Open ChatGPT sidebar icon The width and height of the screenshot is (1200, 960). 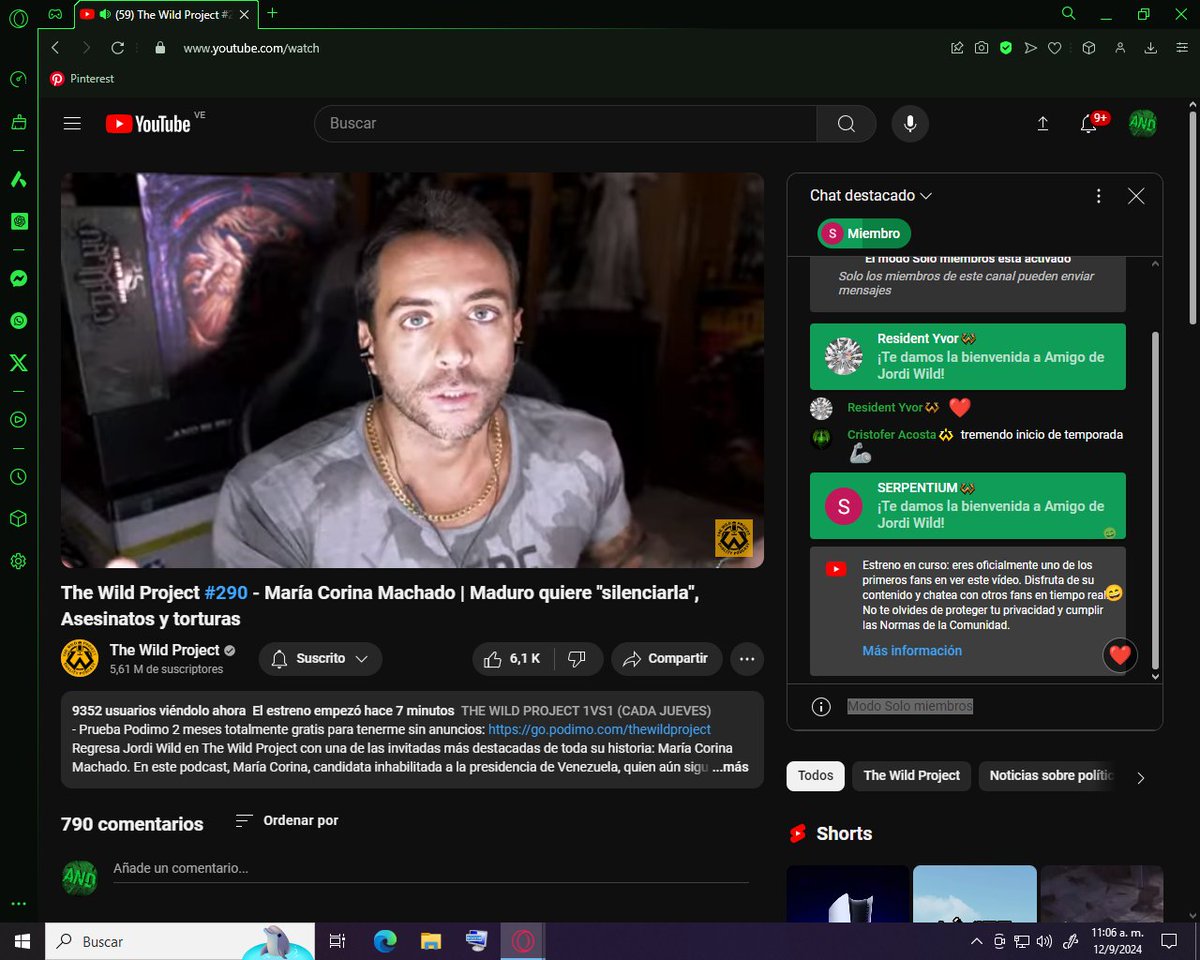[x=18, y=221]
